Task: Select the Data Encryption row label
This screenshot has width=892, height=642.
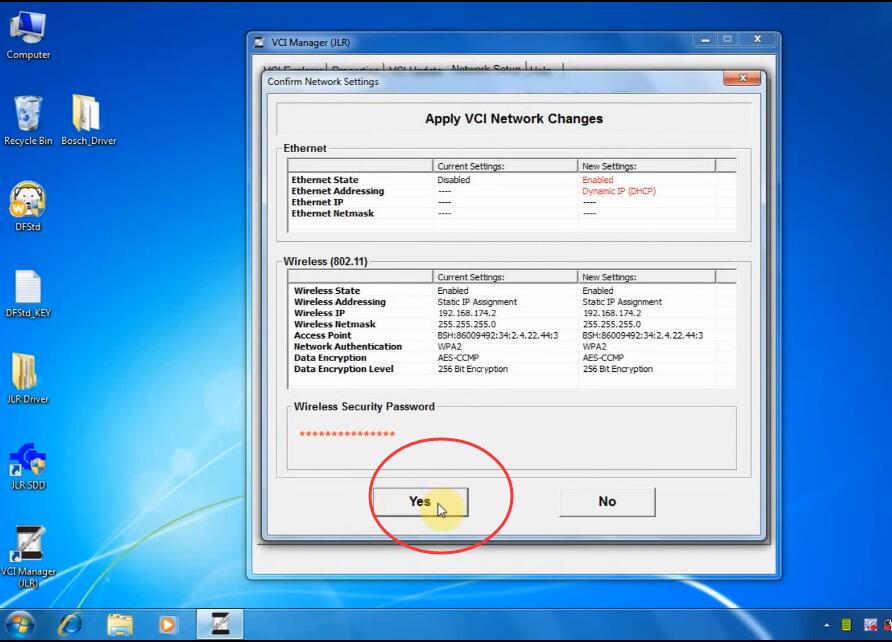Action: [330, 358]
